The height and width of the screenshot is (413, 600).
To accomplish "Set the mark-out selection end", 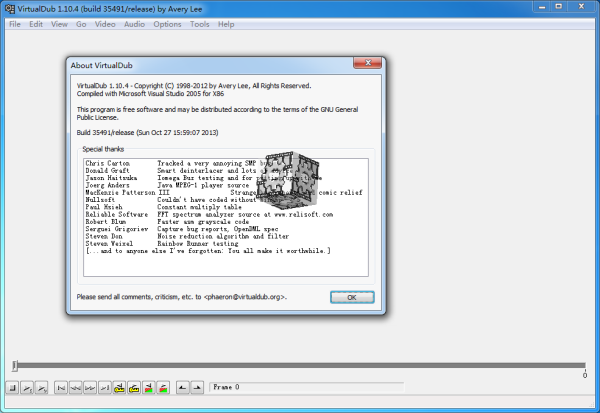I will 197,388.
